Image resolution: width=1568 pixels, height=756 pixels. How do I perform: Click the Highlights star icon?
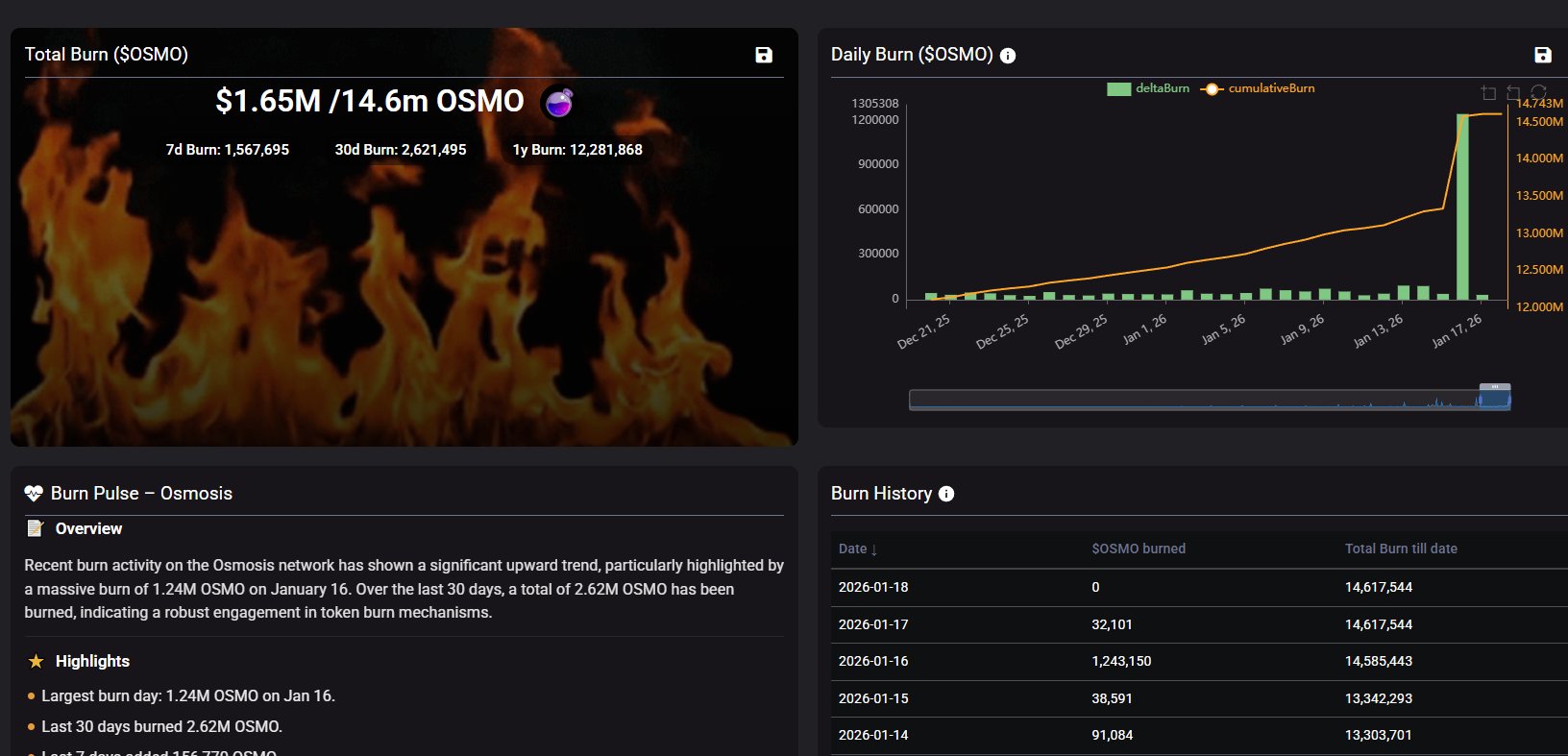(36, 661)
